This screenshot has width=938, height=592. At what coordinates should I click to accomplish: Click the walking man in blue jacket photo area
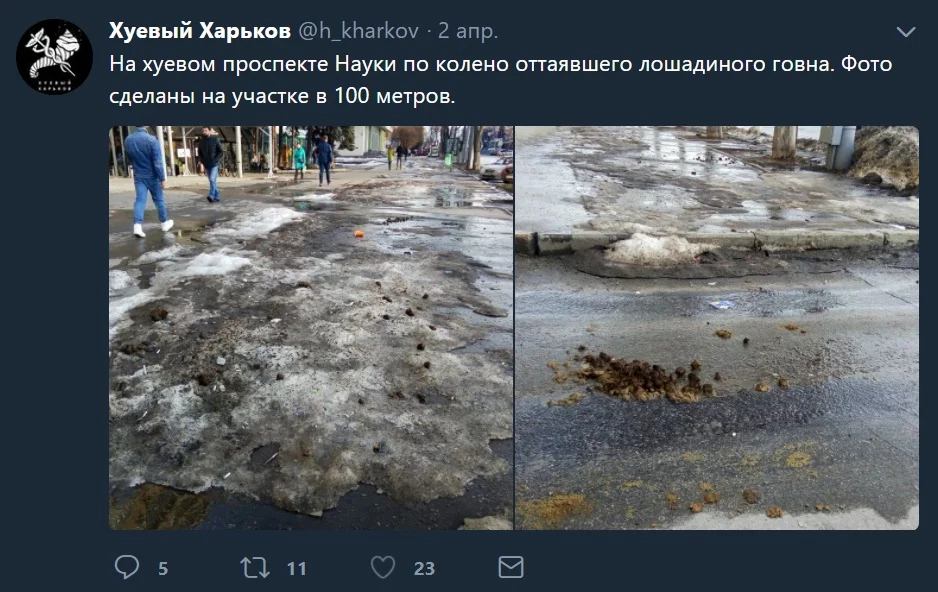coord(147,181)
